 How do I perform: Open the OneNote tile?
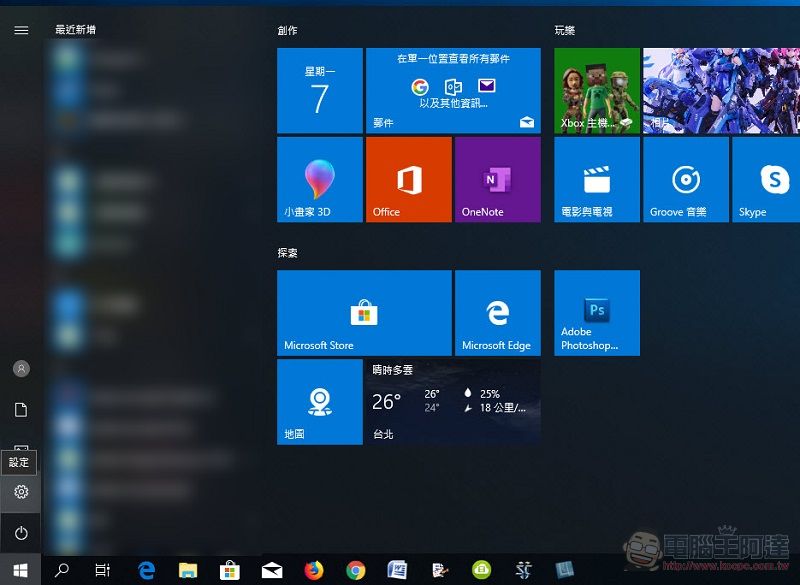(497, 180)
